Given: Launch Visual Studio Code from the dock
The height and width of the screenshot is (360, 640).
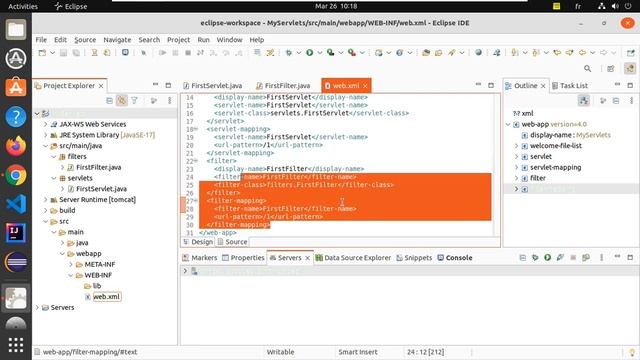Looking at the screenshot, I should [x=16, y=204].
